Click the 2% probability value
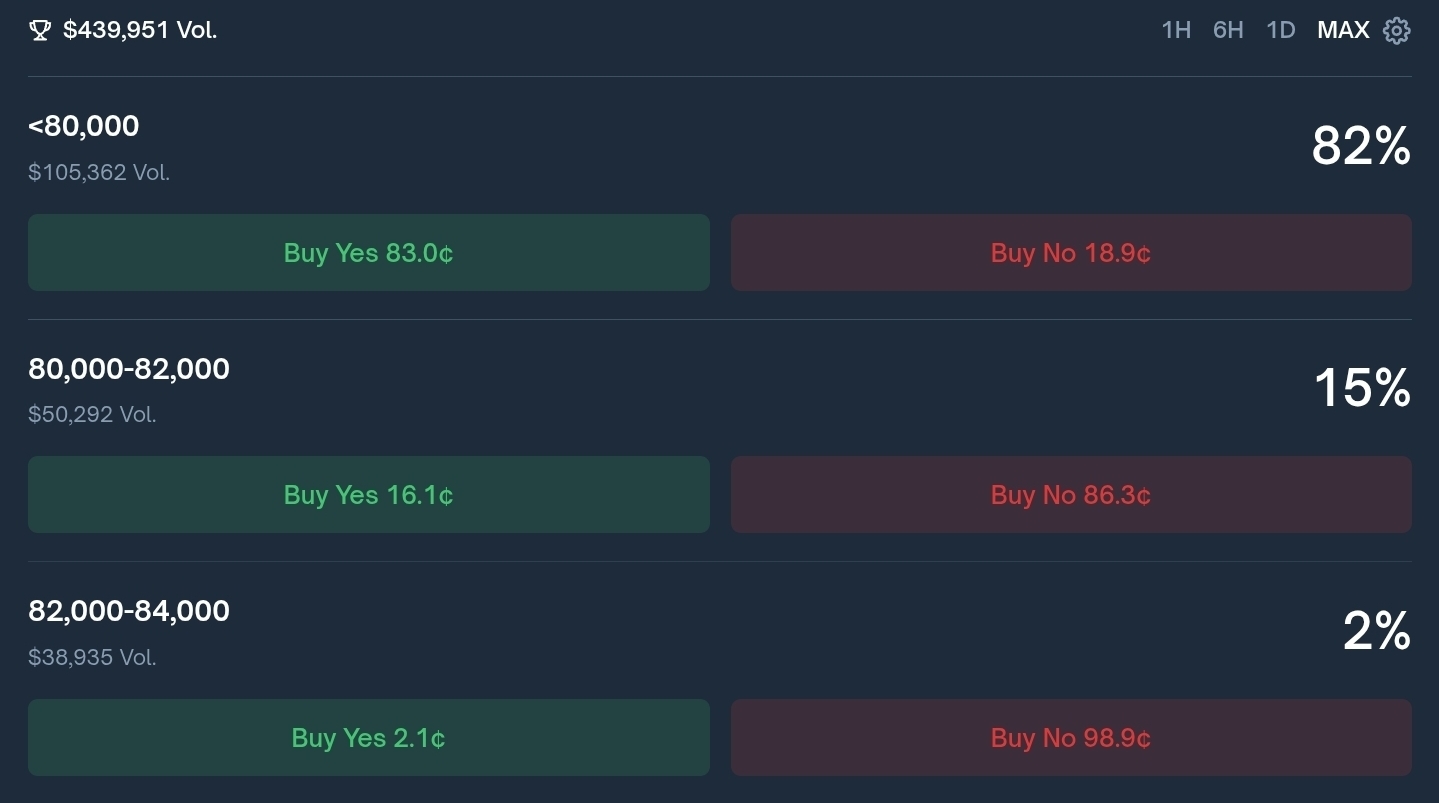 tap(1377, 632)
